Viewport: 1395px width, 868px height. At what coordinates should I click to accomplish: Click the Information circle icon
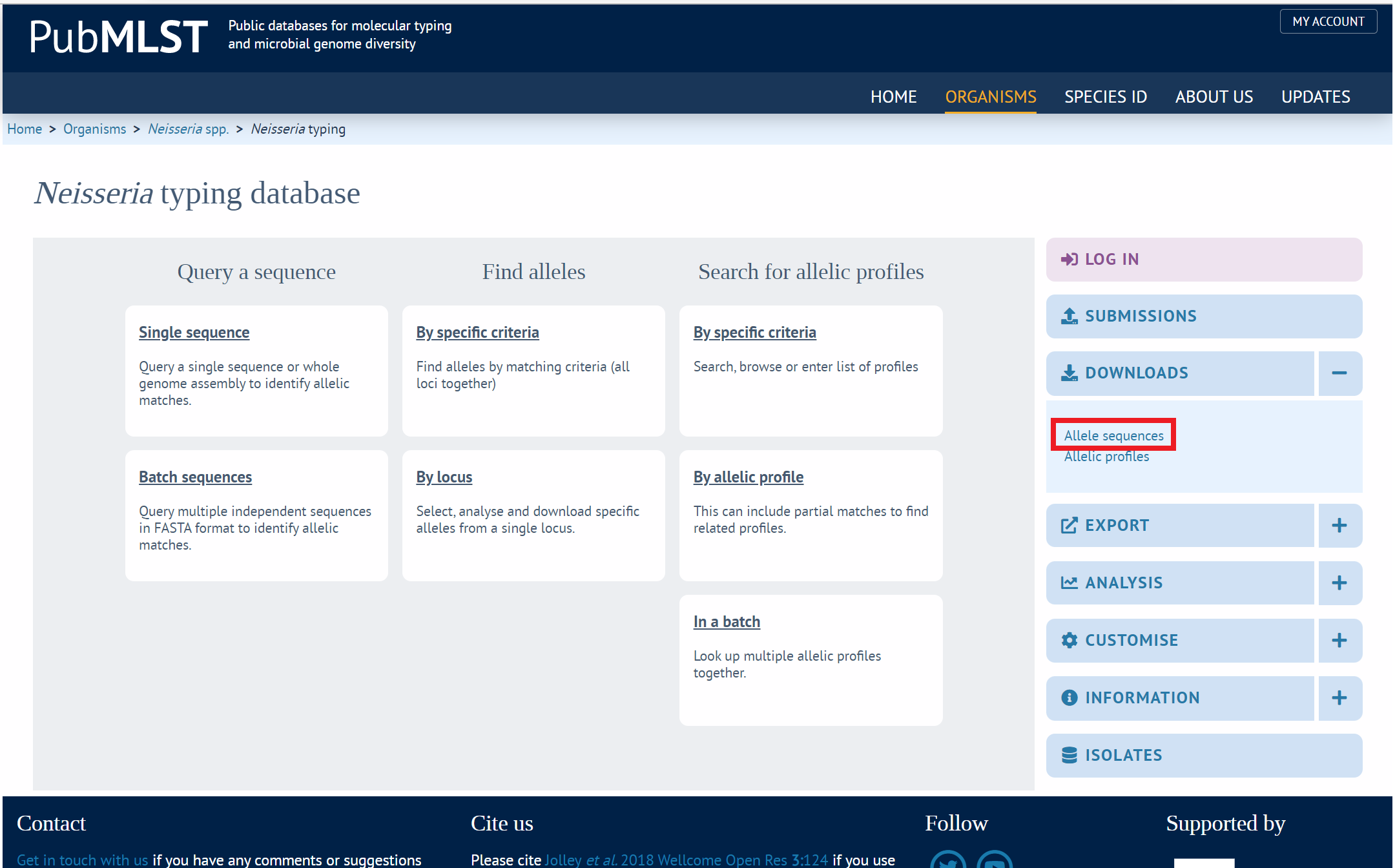pyautogui.click(x=1069, y=697)
